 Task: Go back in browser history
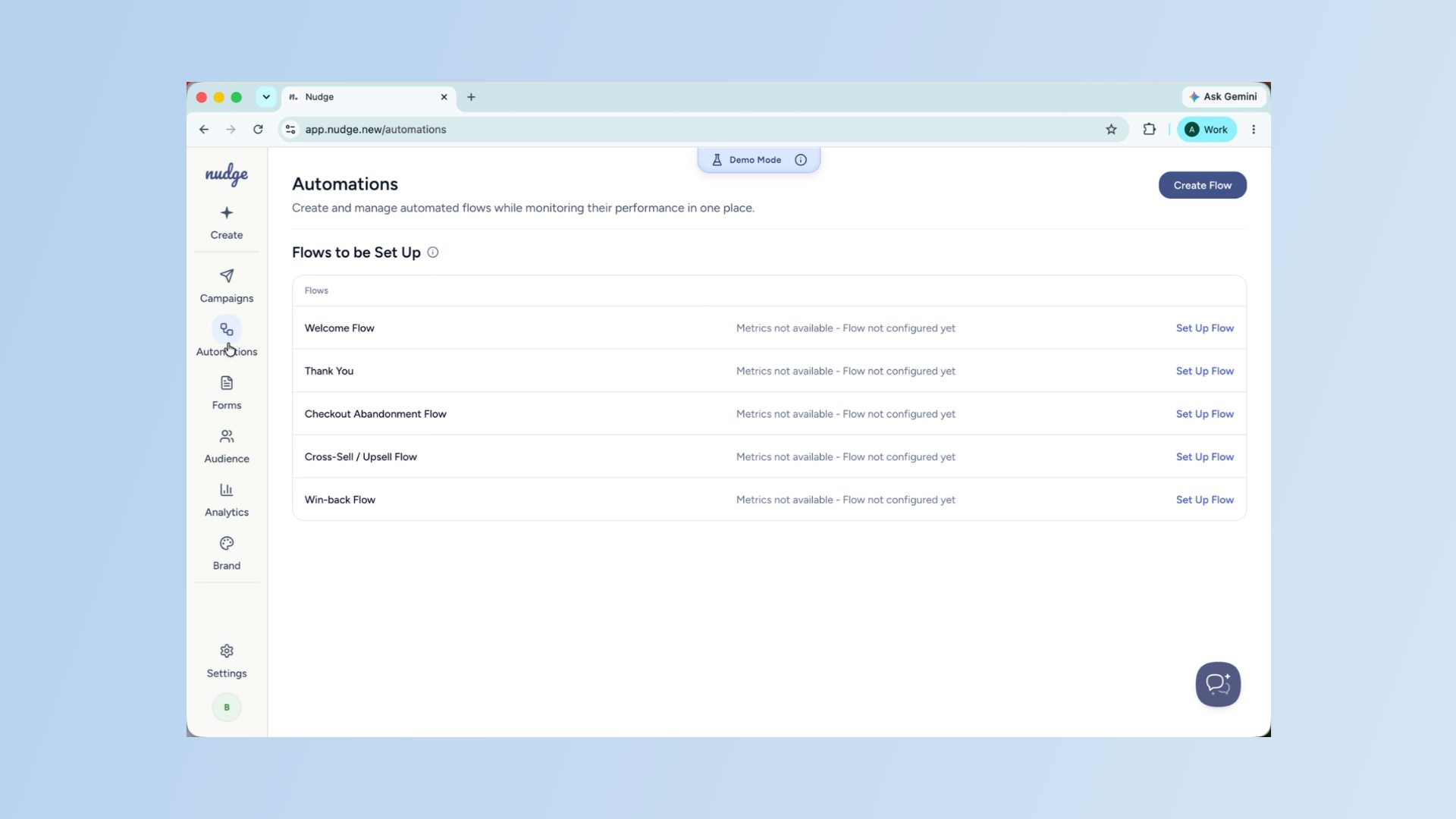point(204,130)
